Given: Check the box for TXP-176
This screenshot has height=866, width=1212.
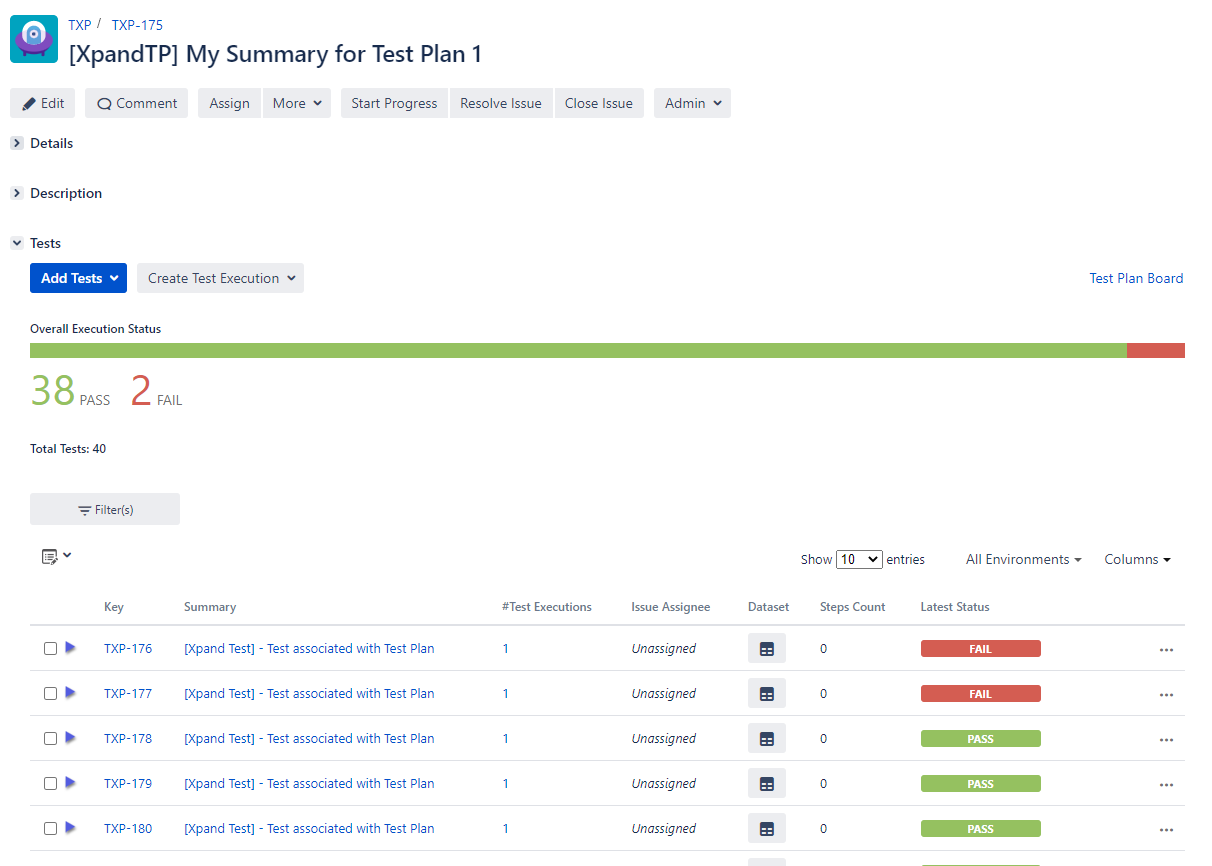Looking at the screenshot, I should tap(50, 649).
